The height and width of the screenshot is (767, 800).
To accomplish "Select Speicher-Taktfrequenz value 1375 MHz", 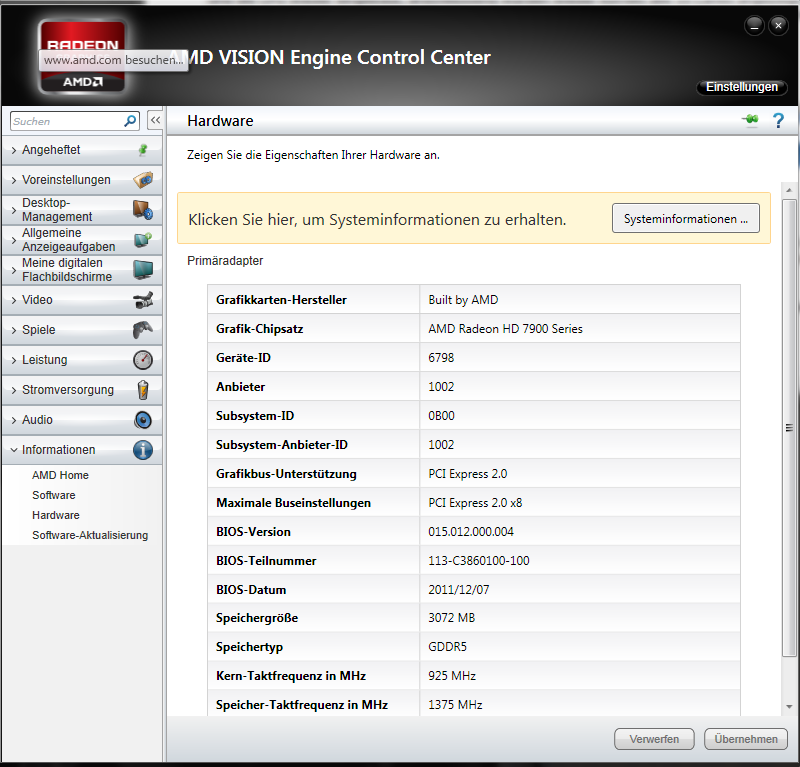I will tap(455, 705).
